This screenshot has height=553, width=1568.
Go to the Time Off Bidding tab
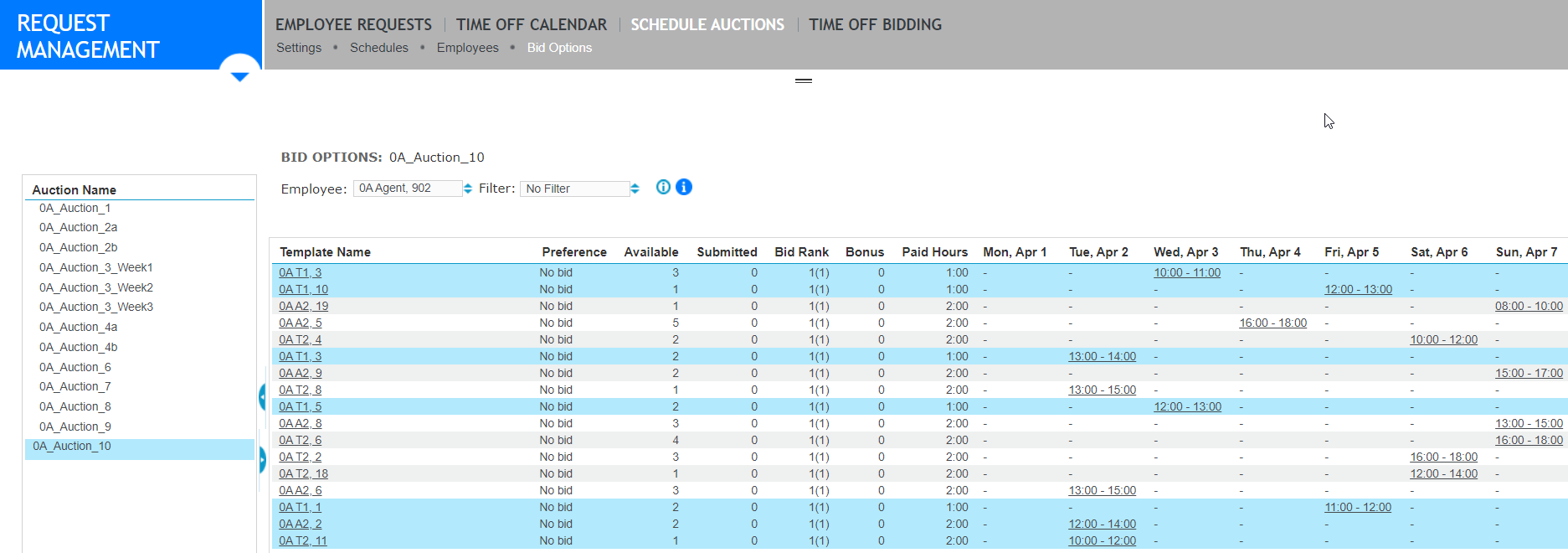click(875, 25)
